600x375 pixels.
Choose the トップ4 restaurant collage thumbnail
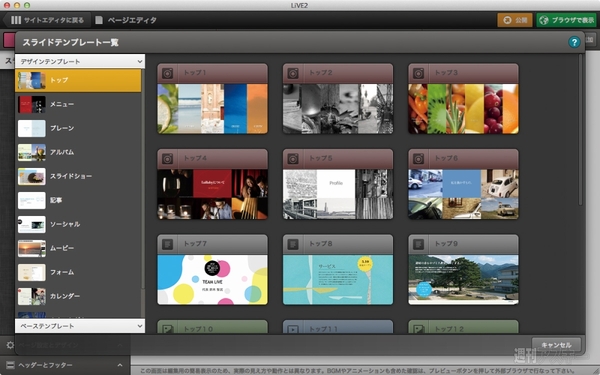[x=212, y=194]
